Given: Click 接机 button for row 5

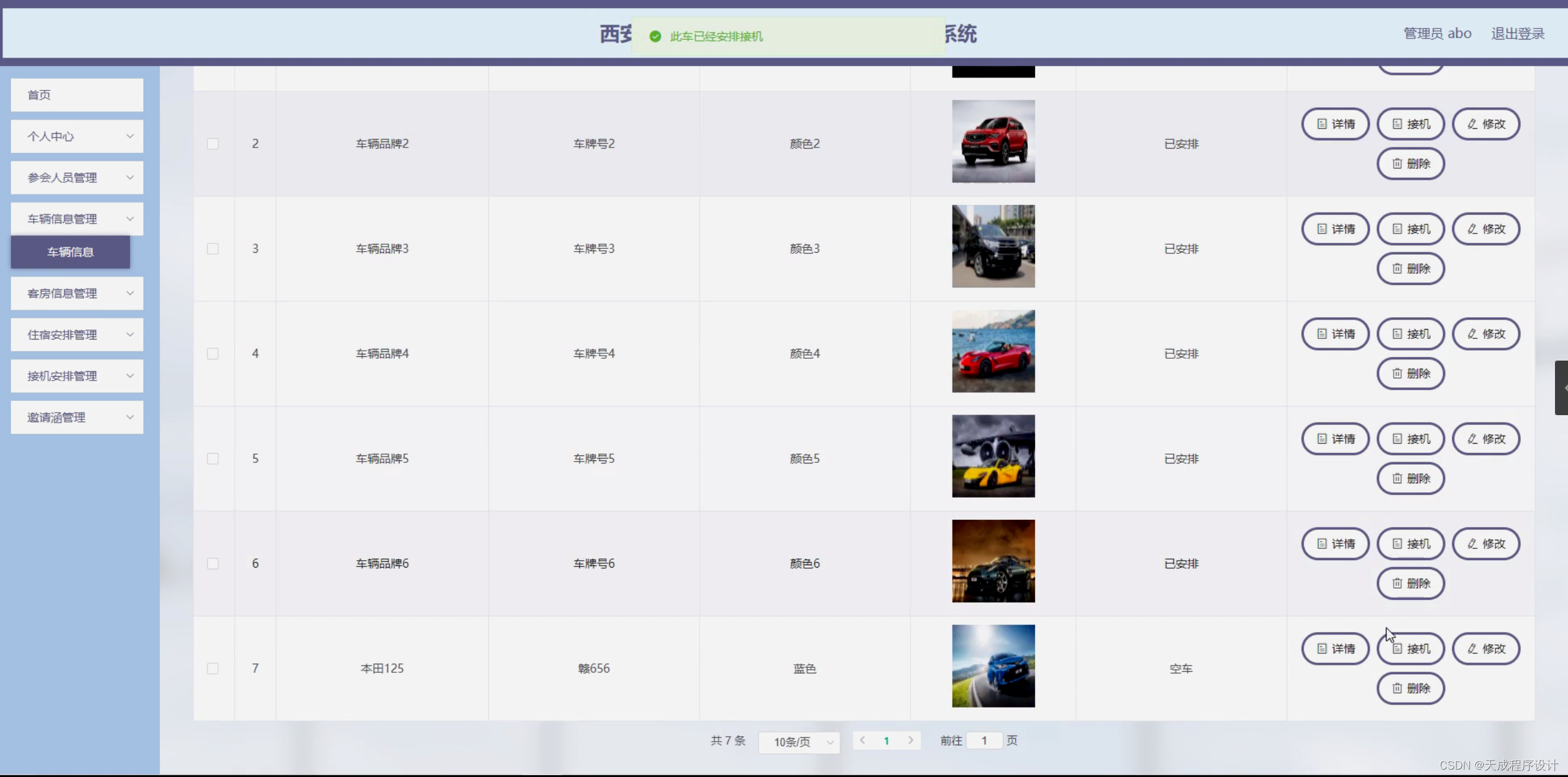Looking at the screenshot, I should click(x=1411, y=439).
